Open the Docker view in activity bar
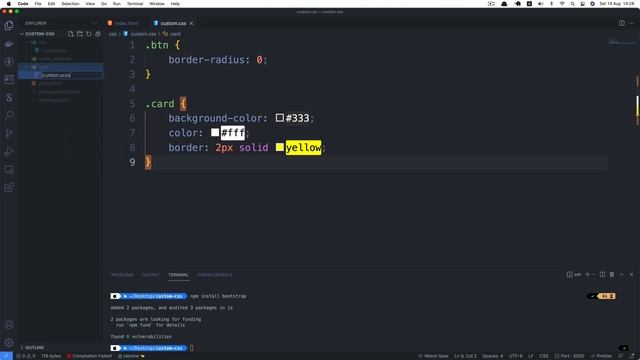Screen dimensions: 640x360 [9, 44]
